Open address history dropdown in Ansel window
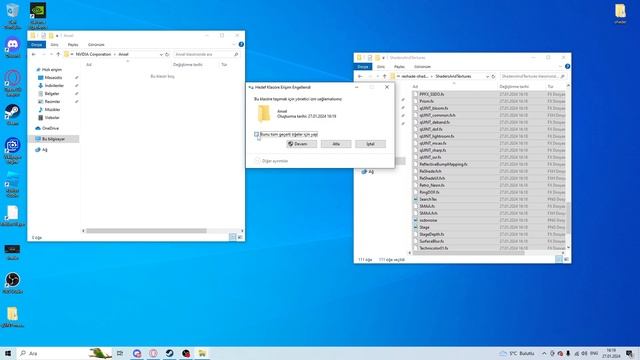This screenshot has width=640, height=360. click(161, 54)
